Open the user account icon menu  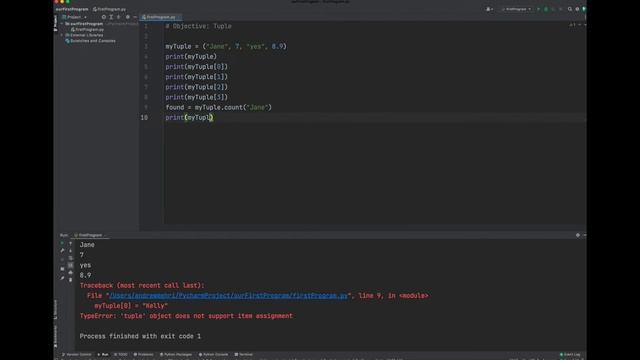[489, 9]
